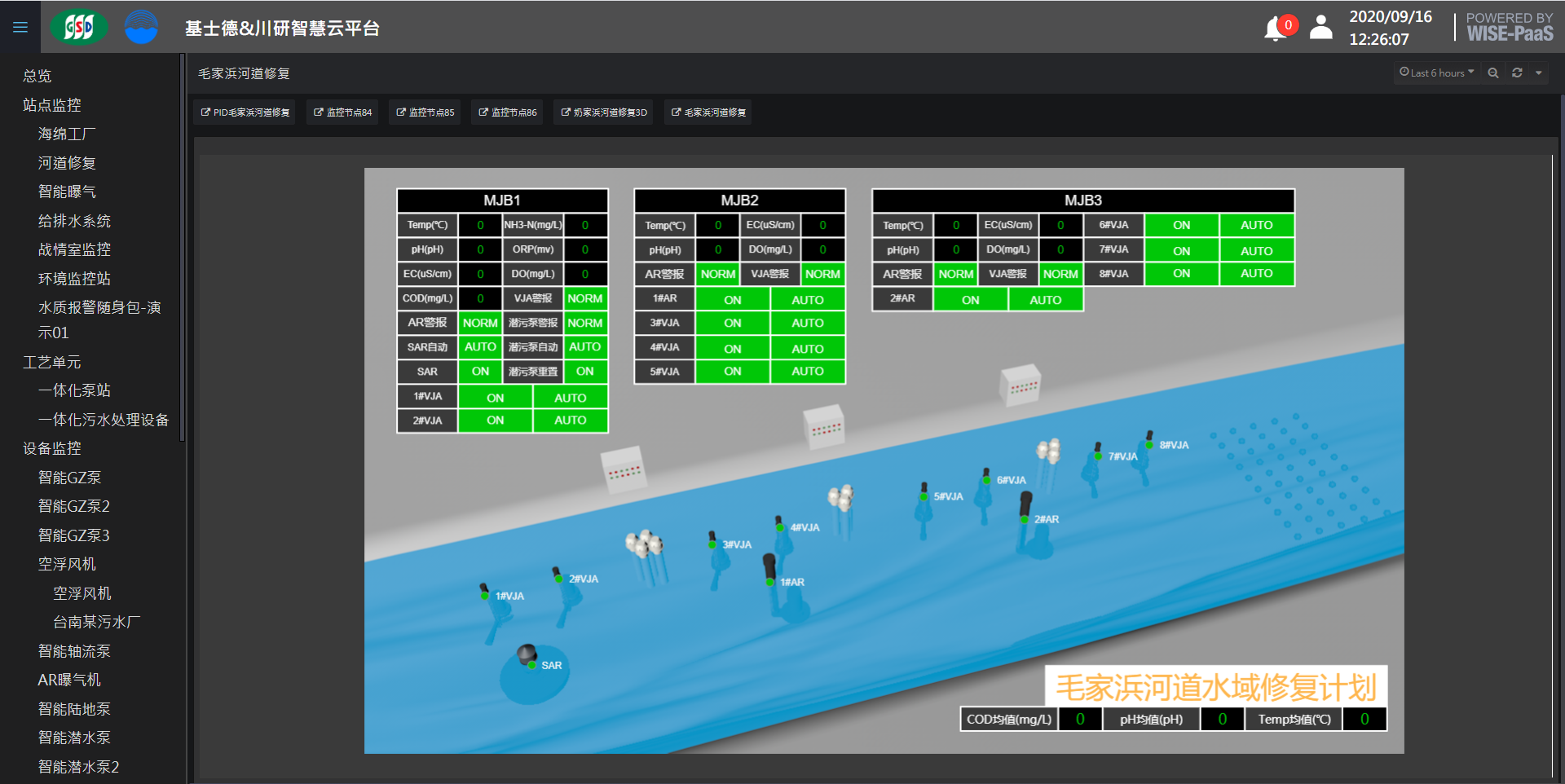The width and height of the screenshot is (1565, 784).
Task: Open the PID毛家浜河道修复 link
Action: [x=245, y=112]
